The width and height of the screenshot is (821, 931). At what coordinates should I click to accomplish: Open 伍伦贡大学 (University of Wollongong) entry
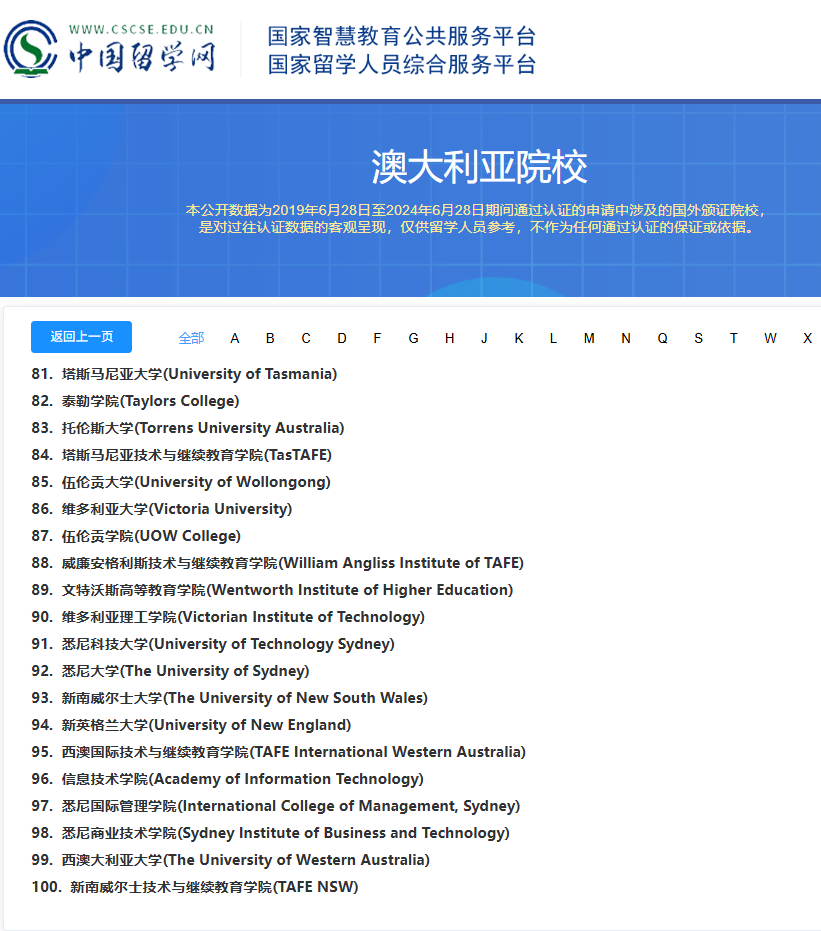[181, 482]
